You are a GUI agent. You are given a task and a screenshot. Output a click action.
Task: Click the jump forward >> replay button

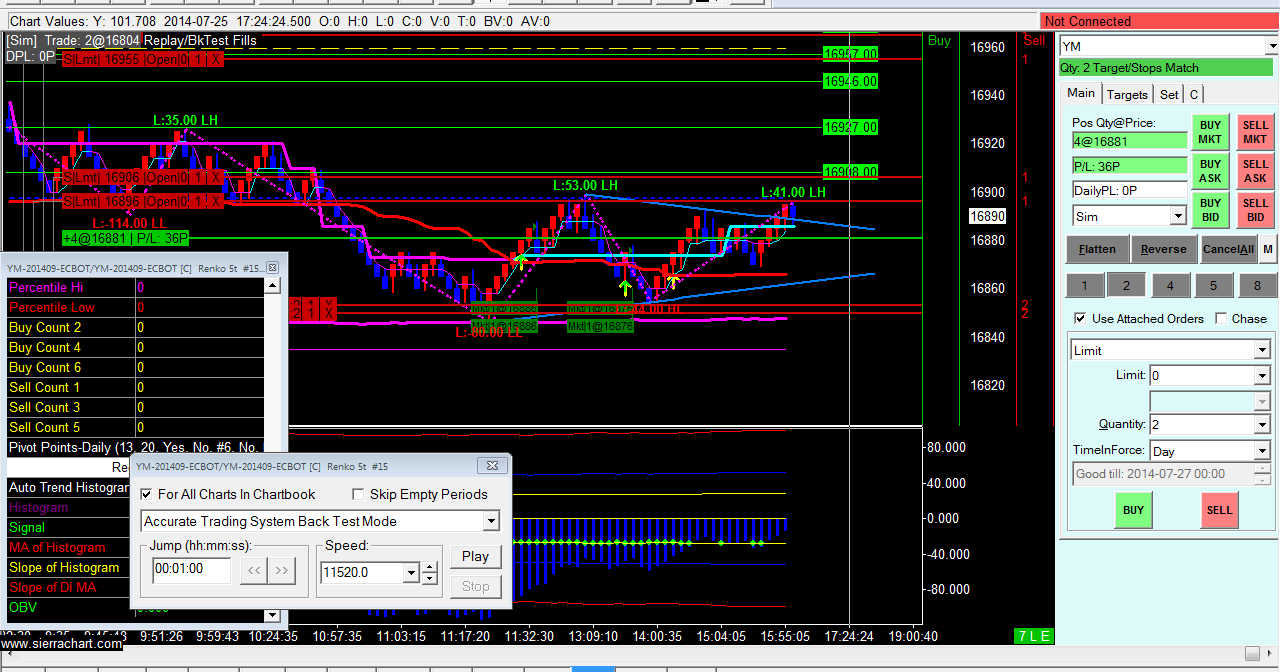coord(282,571)
